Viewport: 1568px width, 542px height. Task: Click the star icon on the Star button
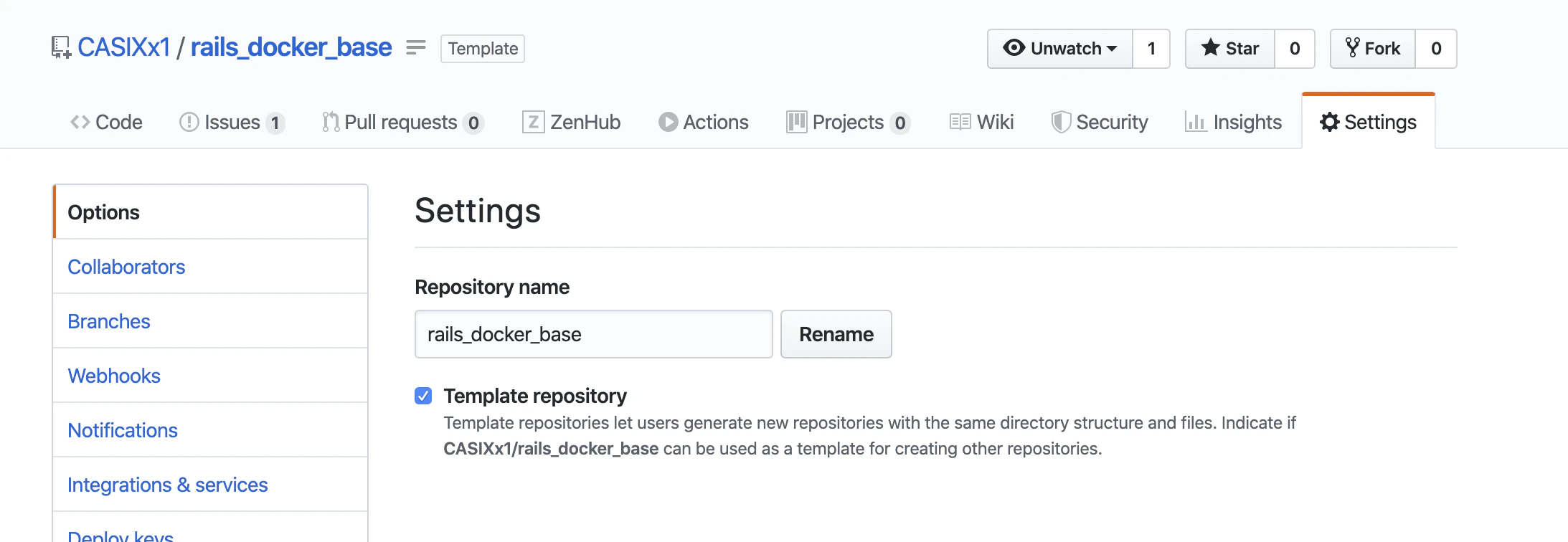point(1210,48)
